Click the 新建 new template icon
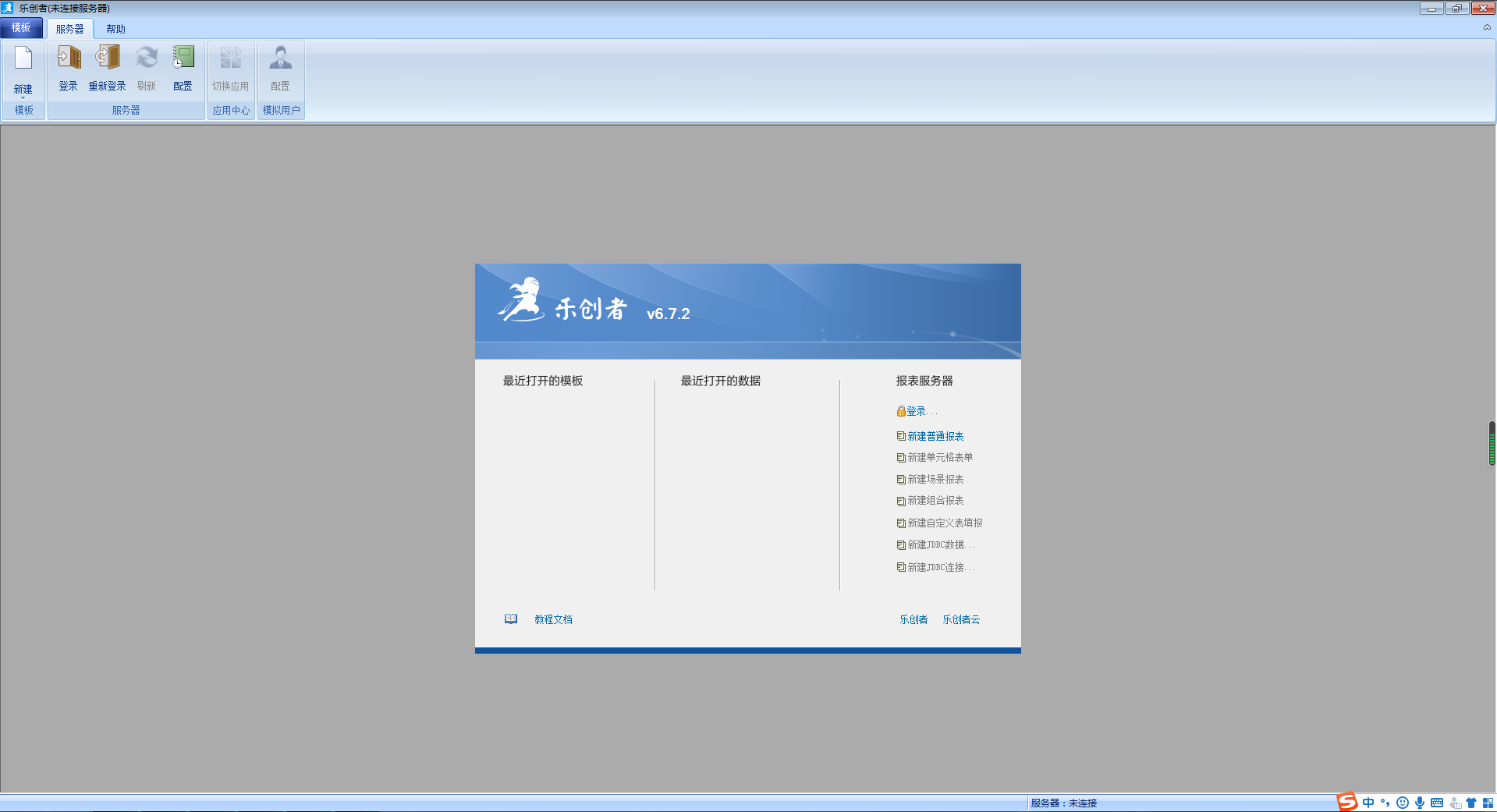Screen dimensions: 1497x812 coord(23,59)
